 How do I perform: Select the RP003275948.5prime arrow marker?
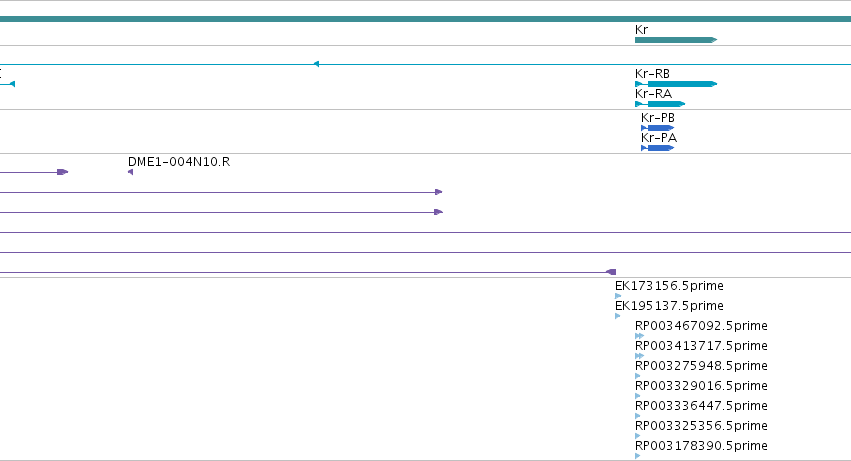point(638,376)
